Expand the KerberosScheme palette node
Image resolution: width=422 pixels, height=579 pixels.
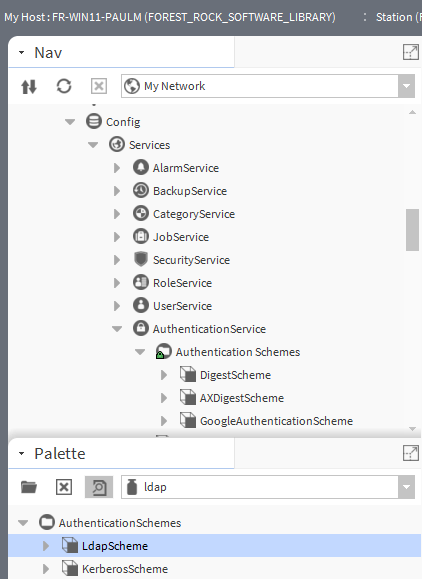[x=46, y=569]
